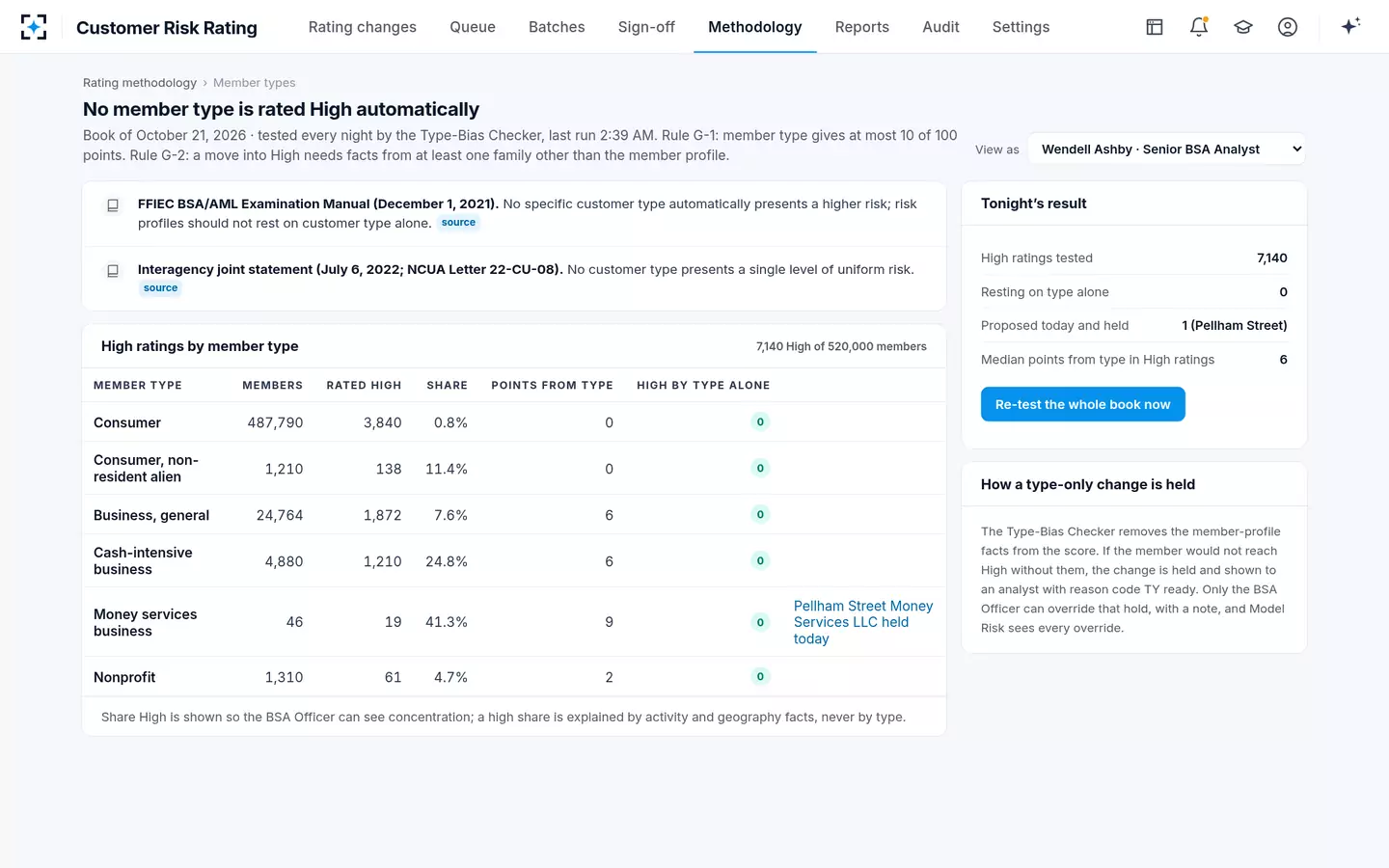The image size is (1389, 868).
Task: Click the zero badge in Money services business row
Action: 760,622
